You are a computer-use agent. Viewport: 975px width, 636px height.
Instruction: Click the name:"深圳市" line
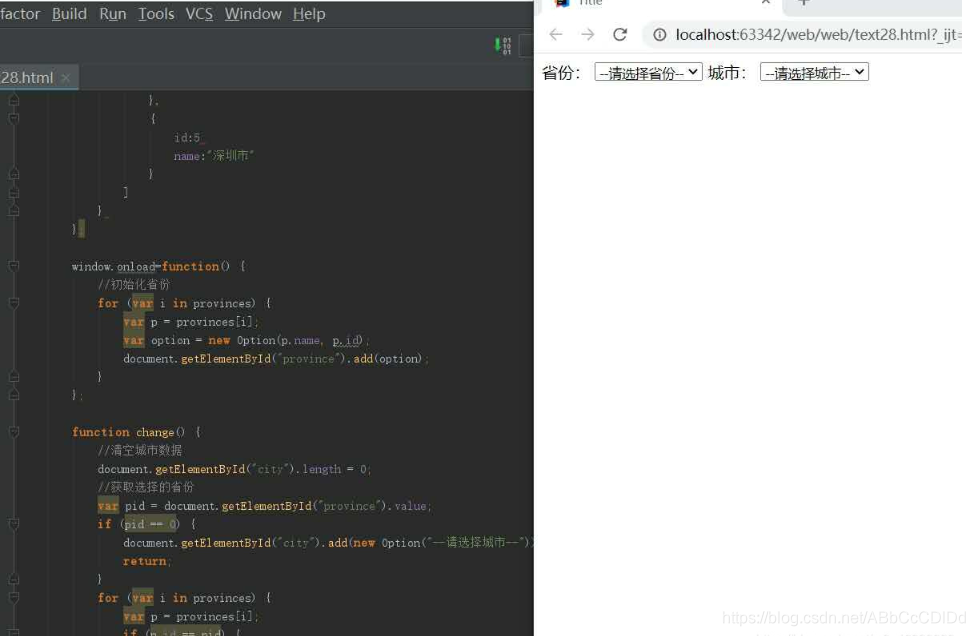pos(214,155)
